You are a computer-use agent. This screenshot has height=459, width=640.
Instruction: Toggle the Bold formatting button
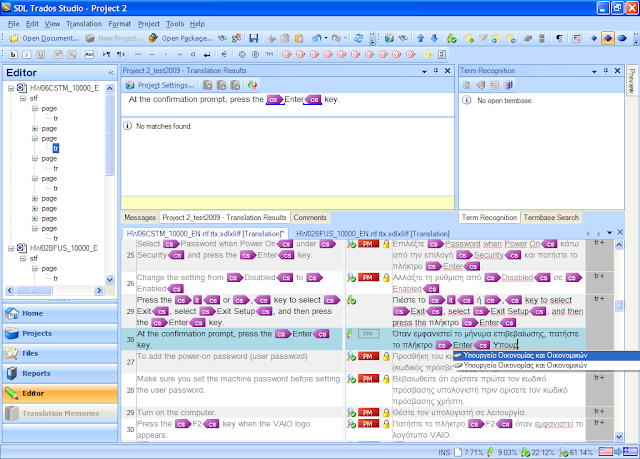click(x=13, y=54)
